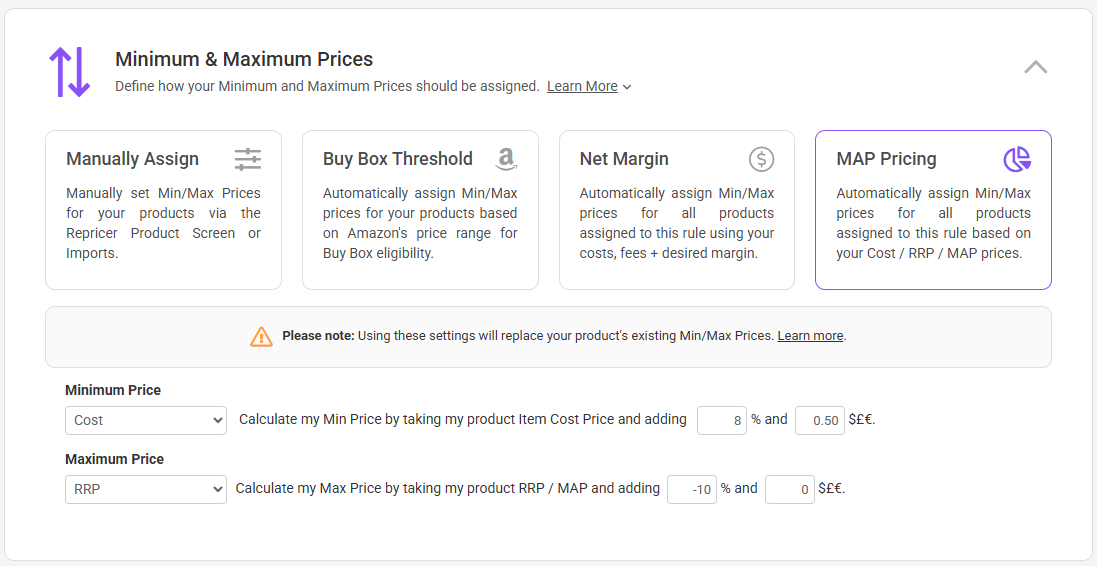Image resolution: width=1097 pixels, height=566 pixels.
Task: Open the Minimum Price Cost dropdown
Action: click(146, 420)
